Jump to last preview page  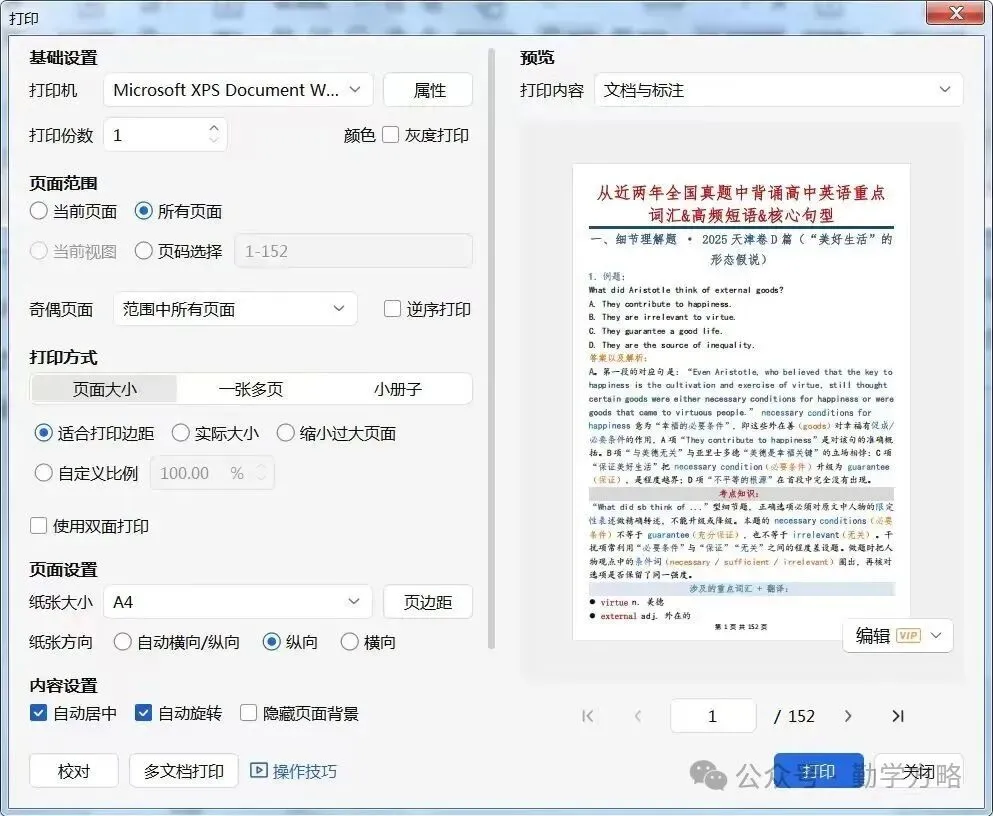897,716
